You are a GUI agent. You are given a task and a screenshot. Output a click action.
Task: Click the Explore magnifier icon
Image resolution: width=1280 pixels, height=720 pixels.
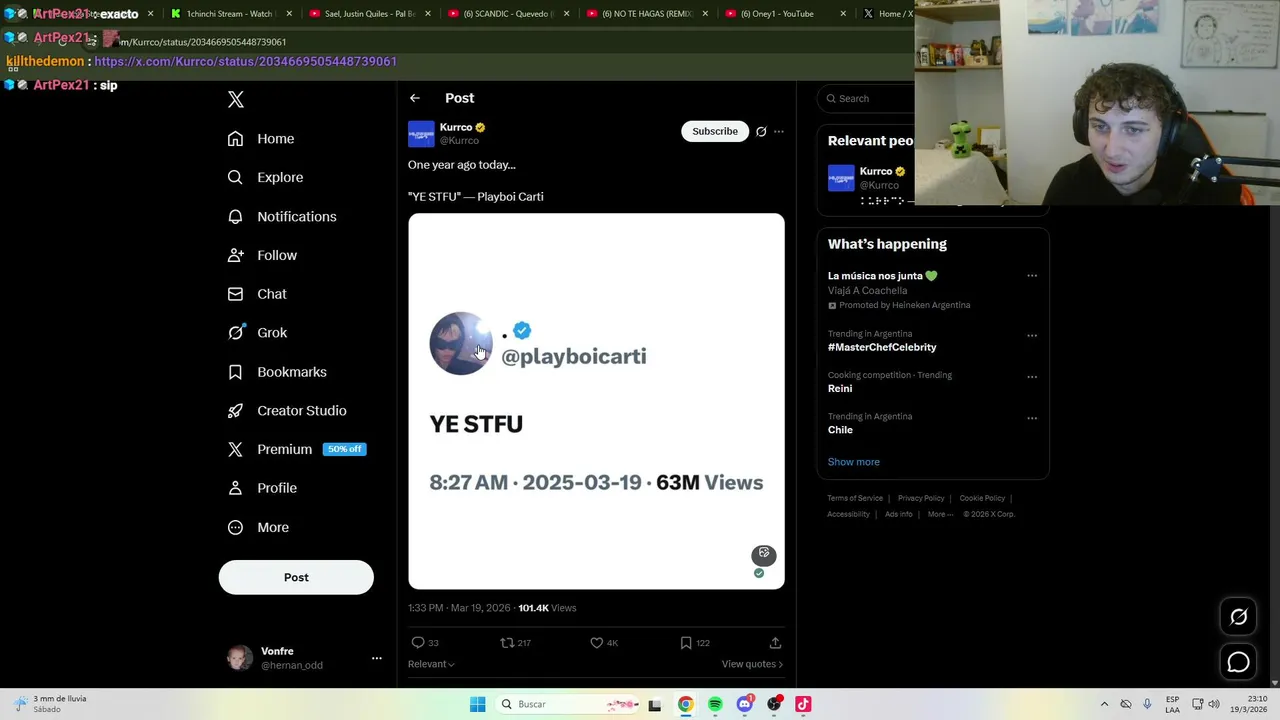click(235, 177)
